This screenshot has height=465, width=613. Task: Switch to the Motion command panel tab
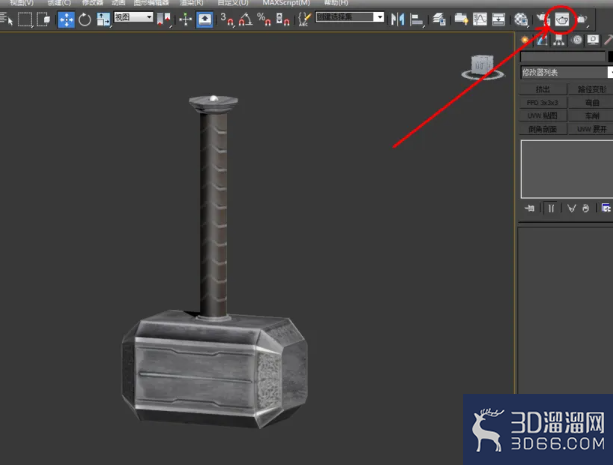pyautogui.click(x=576, y=40)
